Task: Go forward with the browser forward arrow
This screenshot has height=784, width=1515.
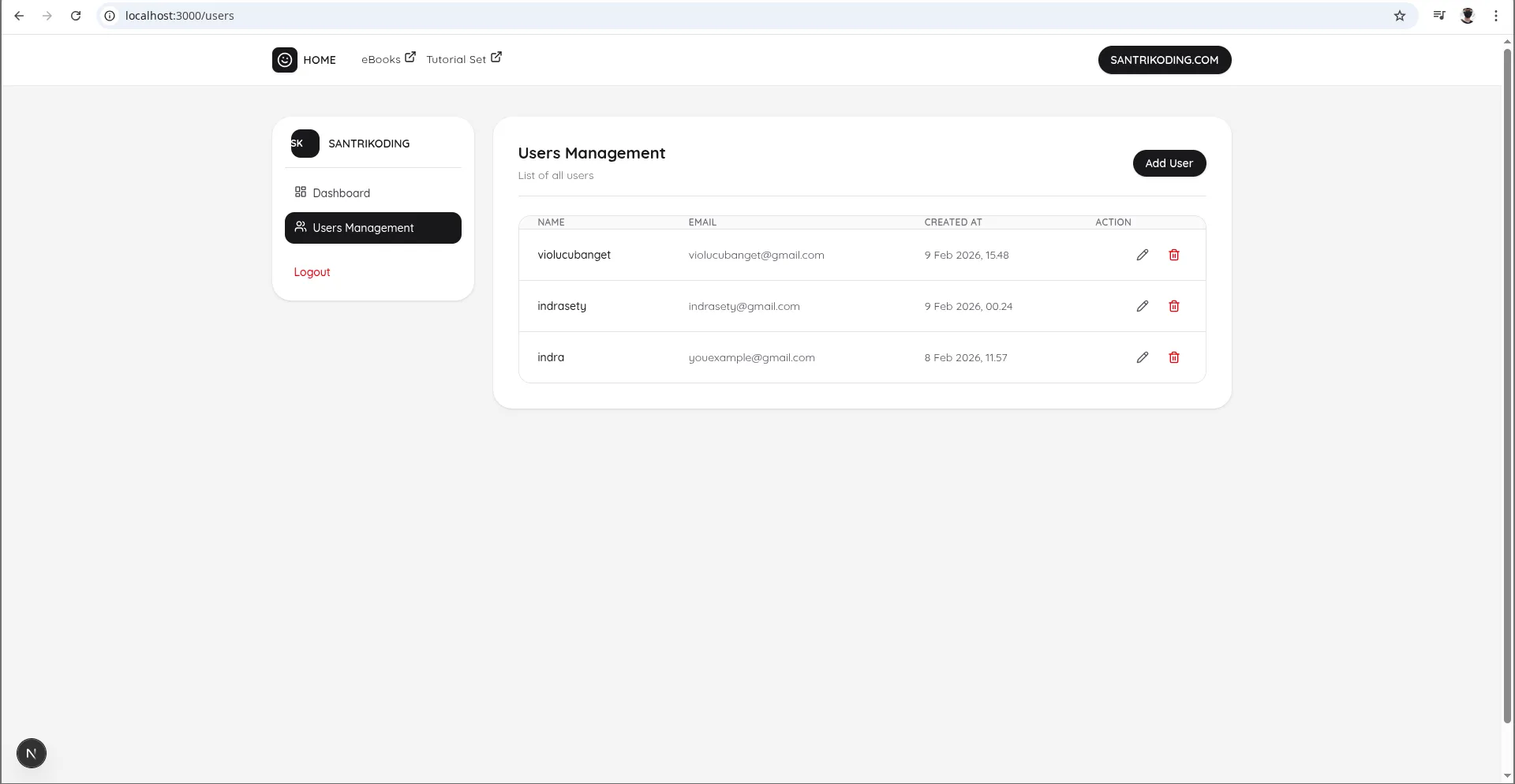Action: coord(47,16)
